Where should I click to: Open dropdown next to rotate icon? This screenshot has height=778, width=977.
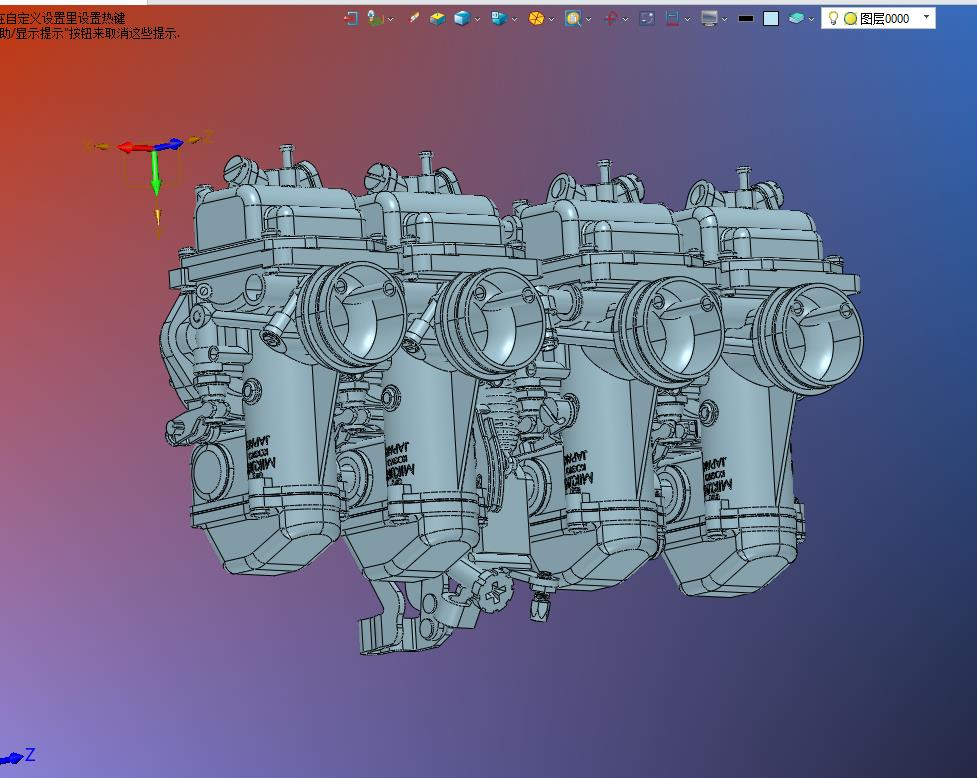(626, 19)
